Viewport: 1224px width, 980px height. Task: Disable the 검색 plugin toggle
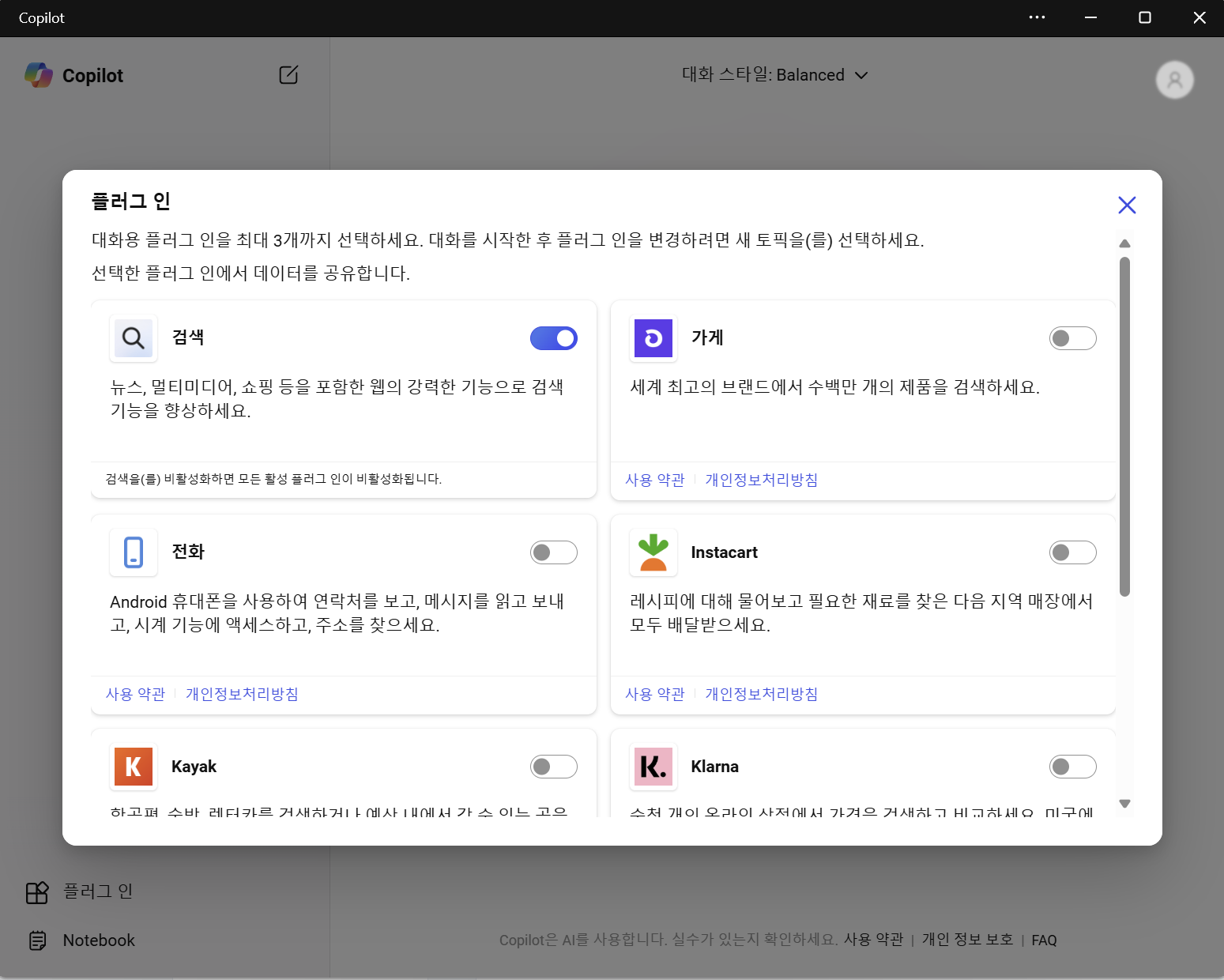click(554, 338)
